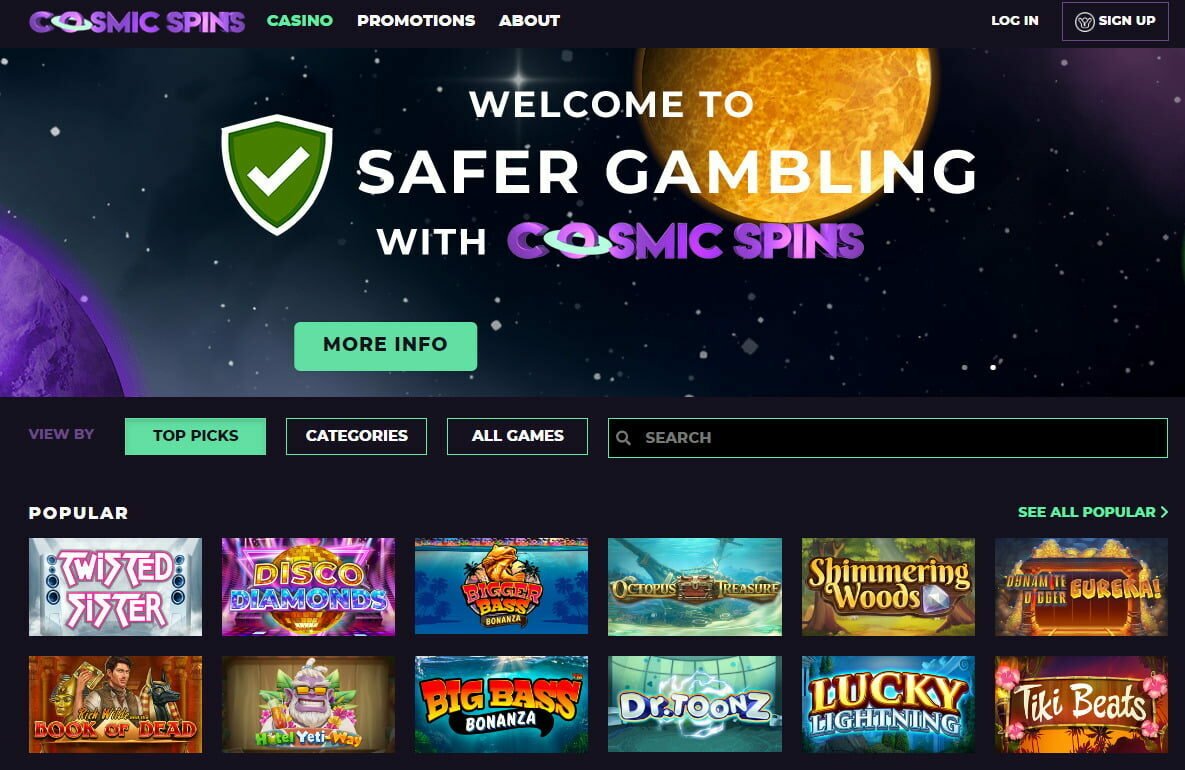Open the Lucky Lightning game tile
The width and height of the screenshot is (1185, 770).
point(888,704)
